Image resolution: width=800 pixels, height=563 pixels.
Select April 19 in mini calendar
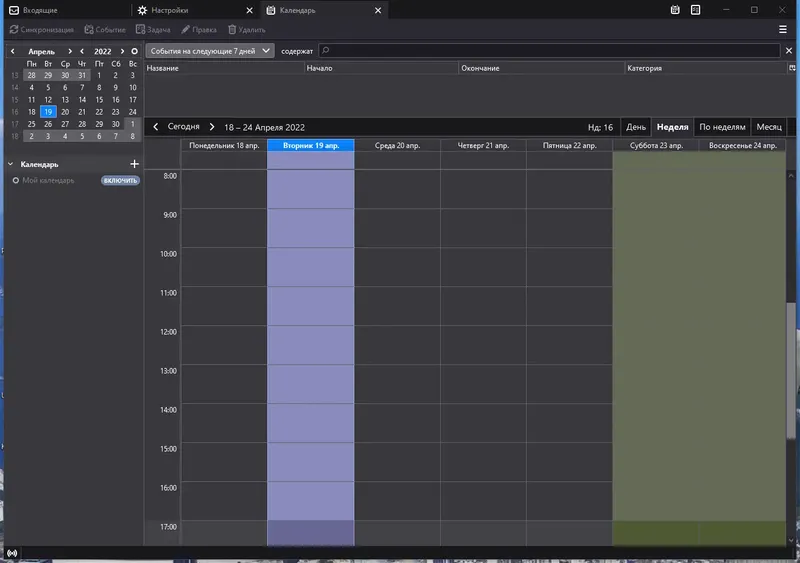click(x=48, y=112)
